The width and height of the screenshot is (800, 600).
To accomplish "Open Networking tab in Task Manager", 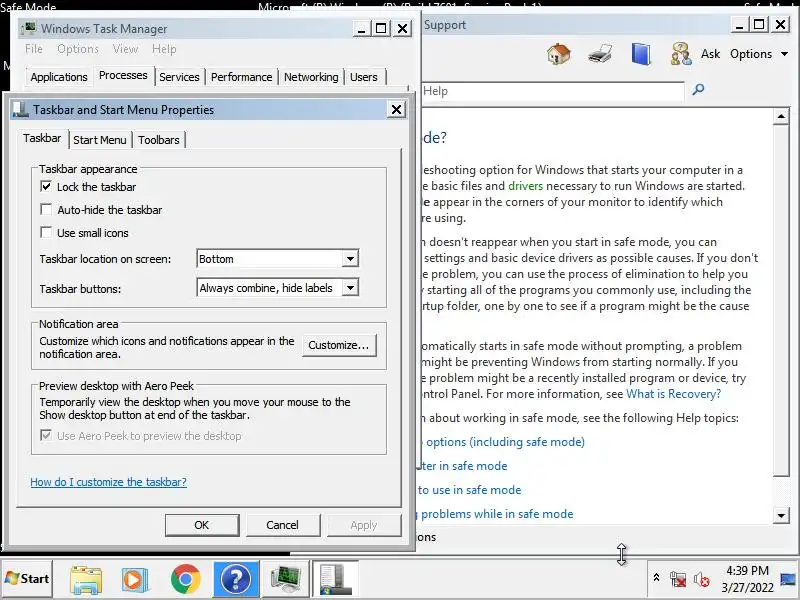I will [x=311, y=77].
